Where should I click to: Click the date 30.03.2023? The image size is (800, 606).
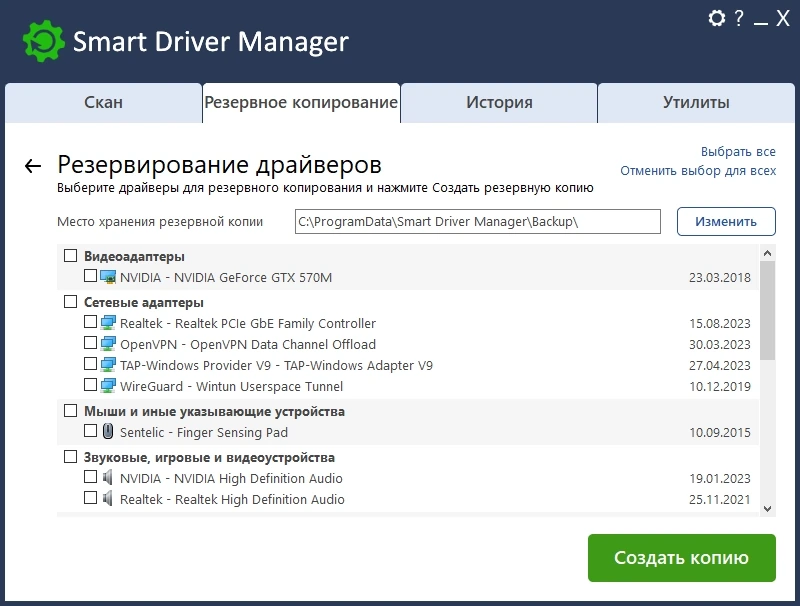click(719, 344)
